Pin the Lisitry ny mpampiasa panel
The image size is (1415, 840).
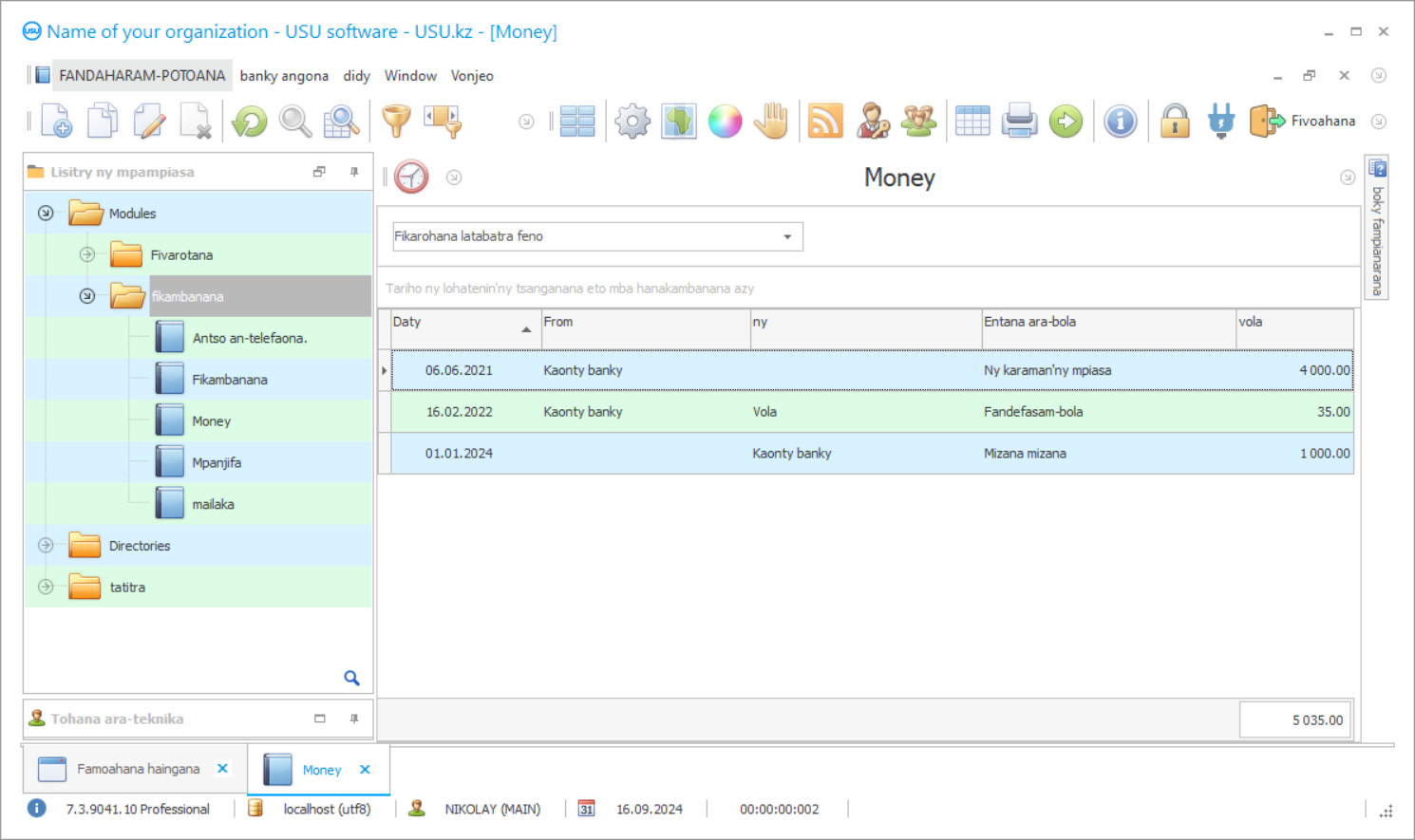pyautogui.click(x=354, y=172)
